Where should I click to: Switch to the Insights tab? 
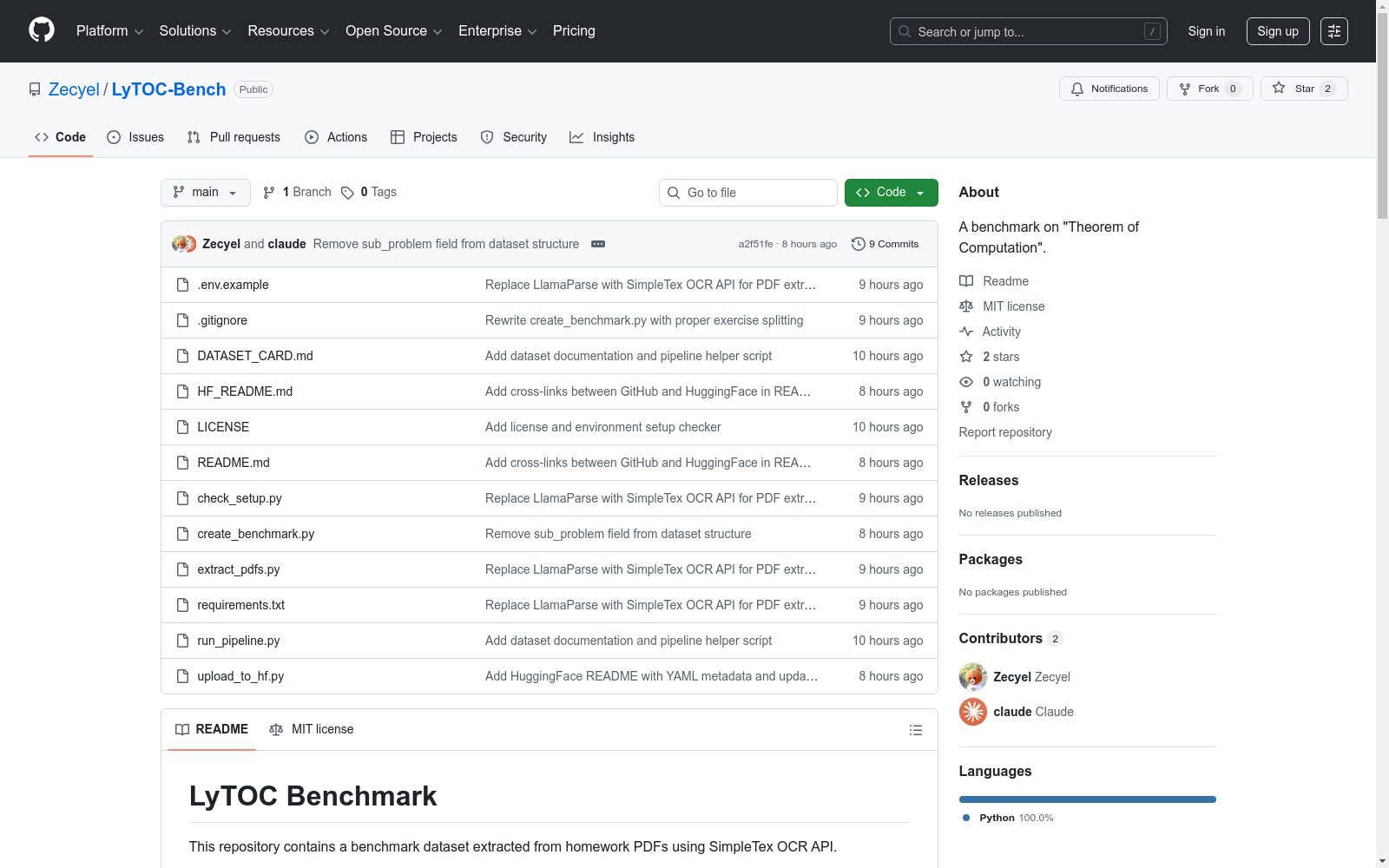602,137
